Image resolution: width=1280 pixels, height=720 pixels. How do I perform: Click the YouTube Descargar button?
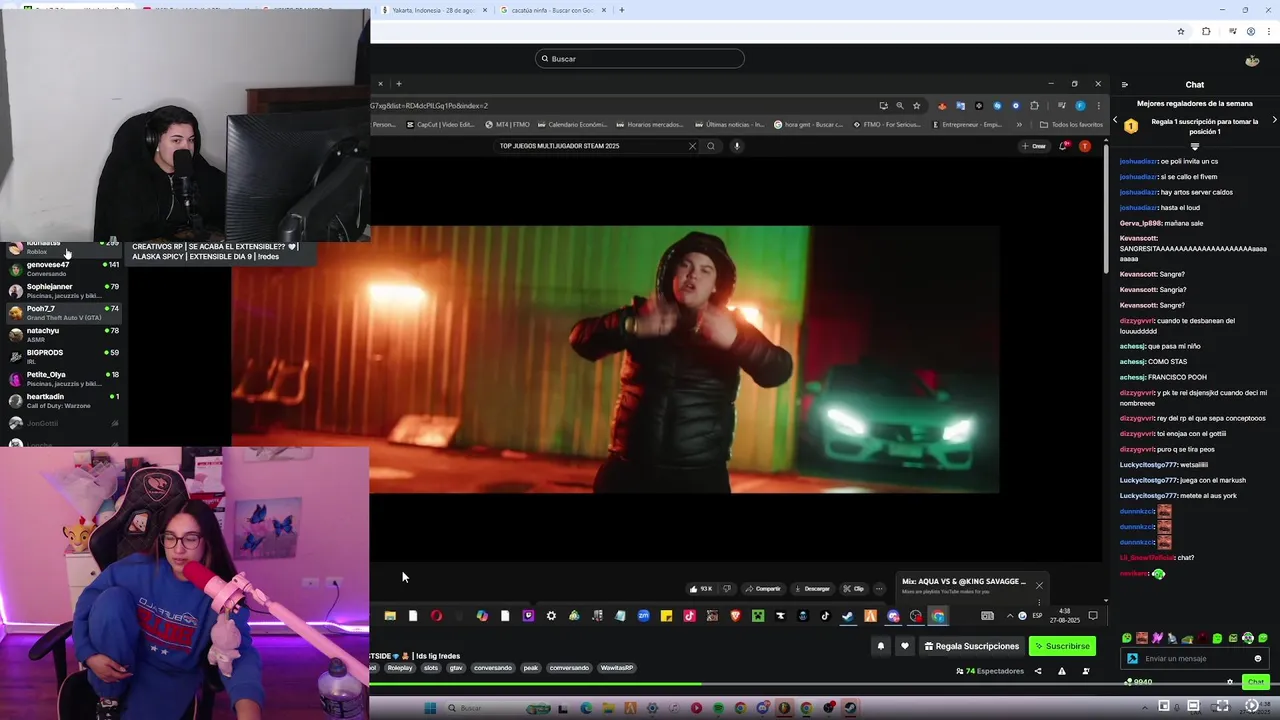coord(812,589)
